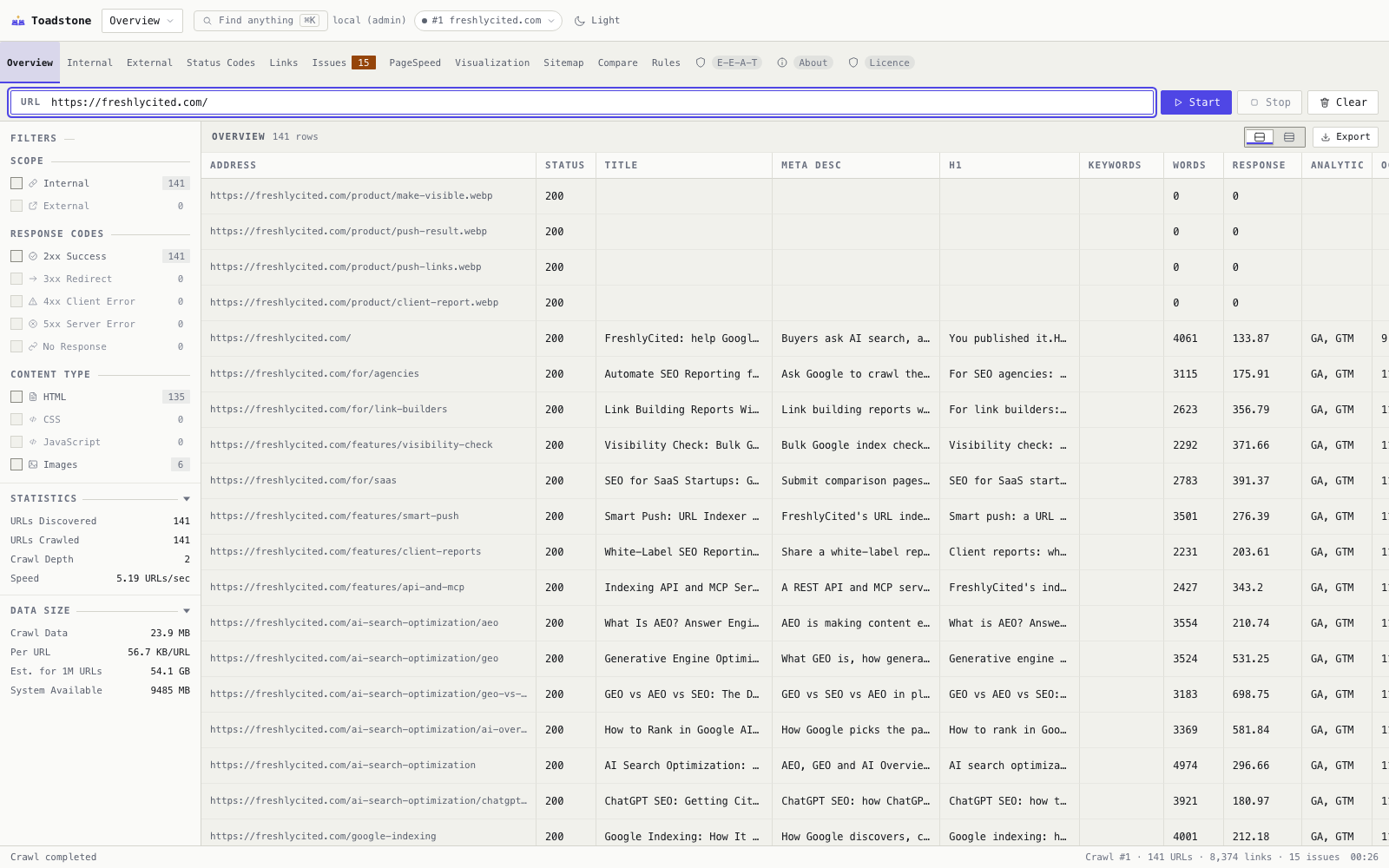Collapse the Data Size section
1389x868 pixels.
tap(187, 611)
